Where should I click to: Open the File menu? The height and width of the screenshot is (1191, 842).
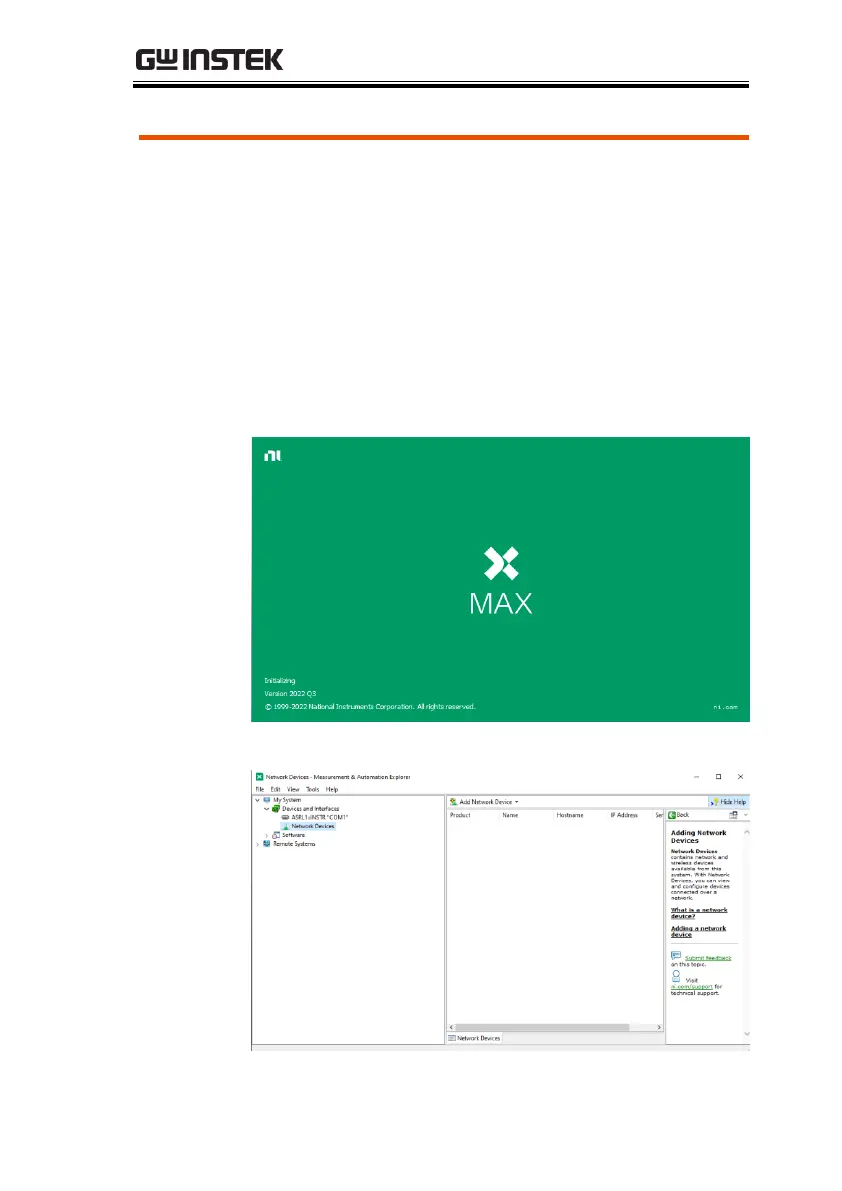(259, 789)
